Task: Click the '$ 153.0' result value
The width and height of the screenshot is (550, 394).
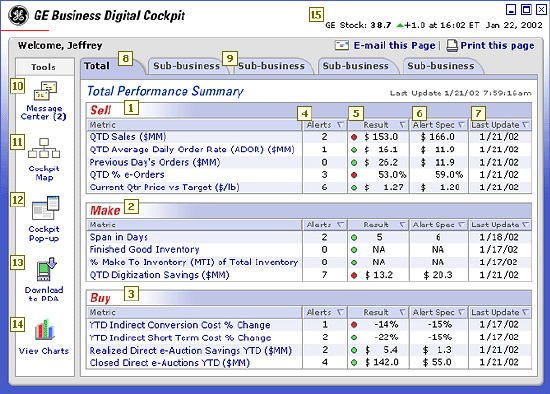Action: pyautogui.click(x=381, y=137)
